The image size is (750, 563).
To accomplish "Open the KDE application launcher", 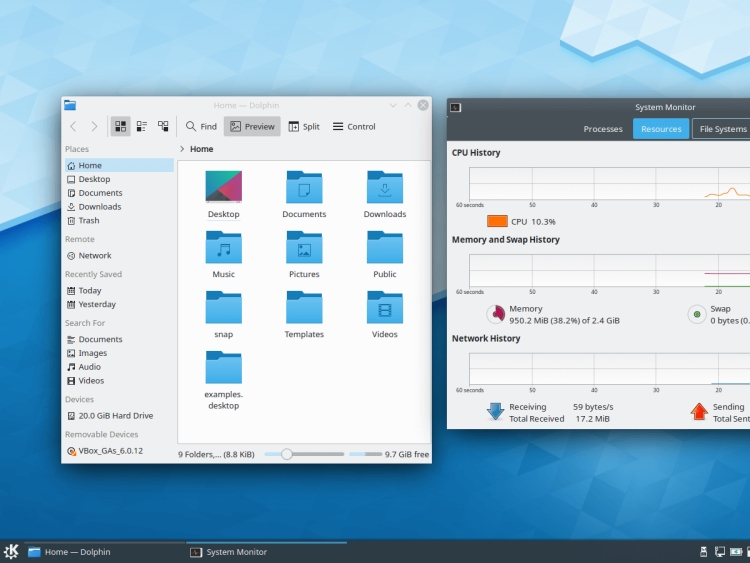I will tap(12, 551).
